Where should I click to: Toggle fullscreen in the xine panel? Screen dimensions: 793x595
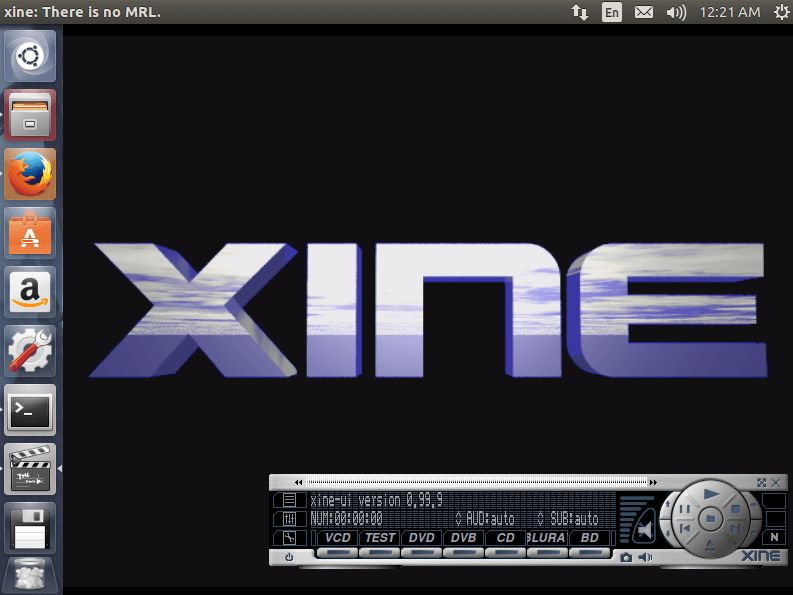[x=762, y=483]
